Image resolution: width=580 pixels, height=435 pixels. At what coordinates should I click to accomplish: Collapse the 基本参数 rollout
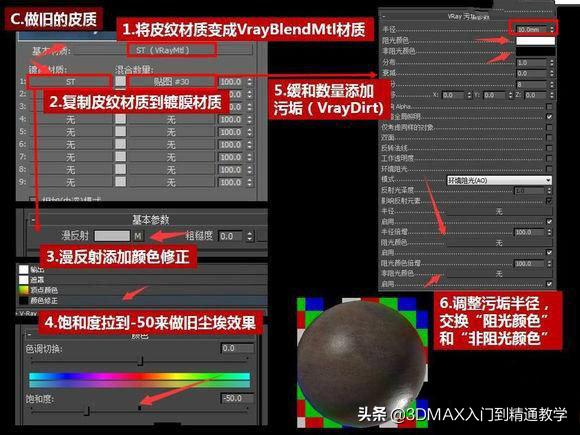pyautogui.click(x=33, y=220)
